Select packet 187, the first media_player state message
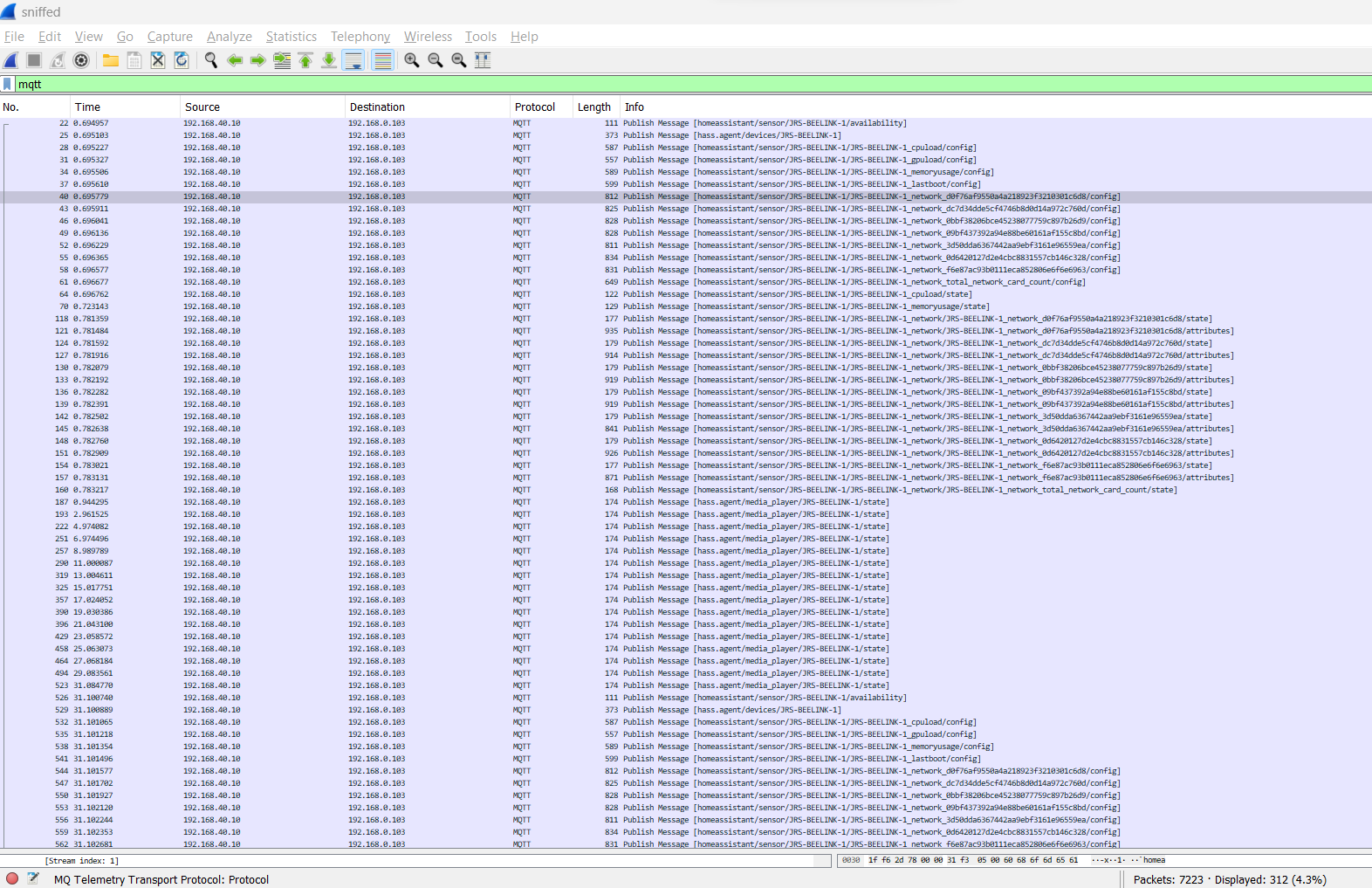Screen dimensions: 1372x888 pos(686,502)
